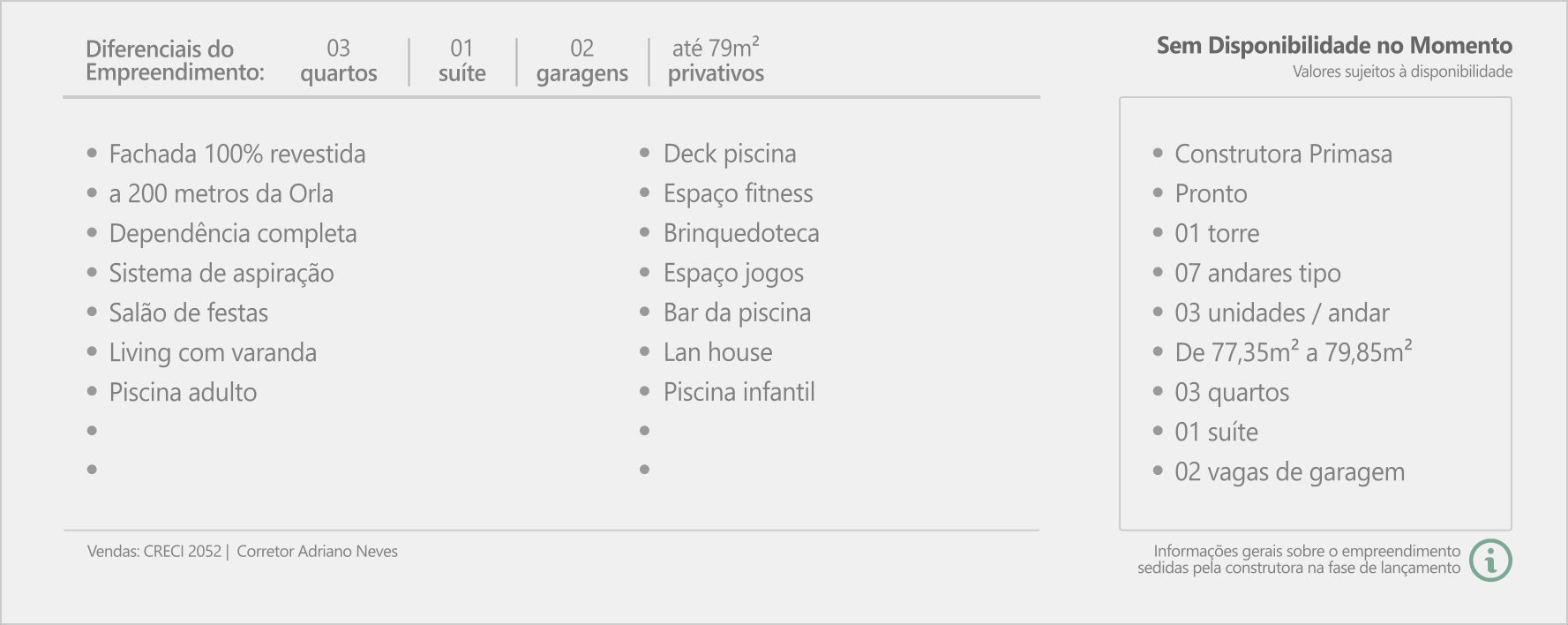Select the '03 quartos' header highlight

pos(339,61)
